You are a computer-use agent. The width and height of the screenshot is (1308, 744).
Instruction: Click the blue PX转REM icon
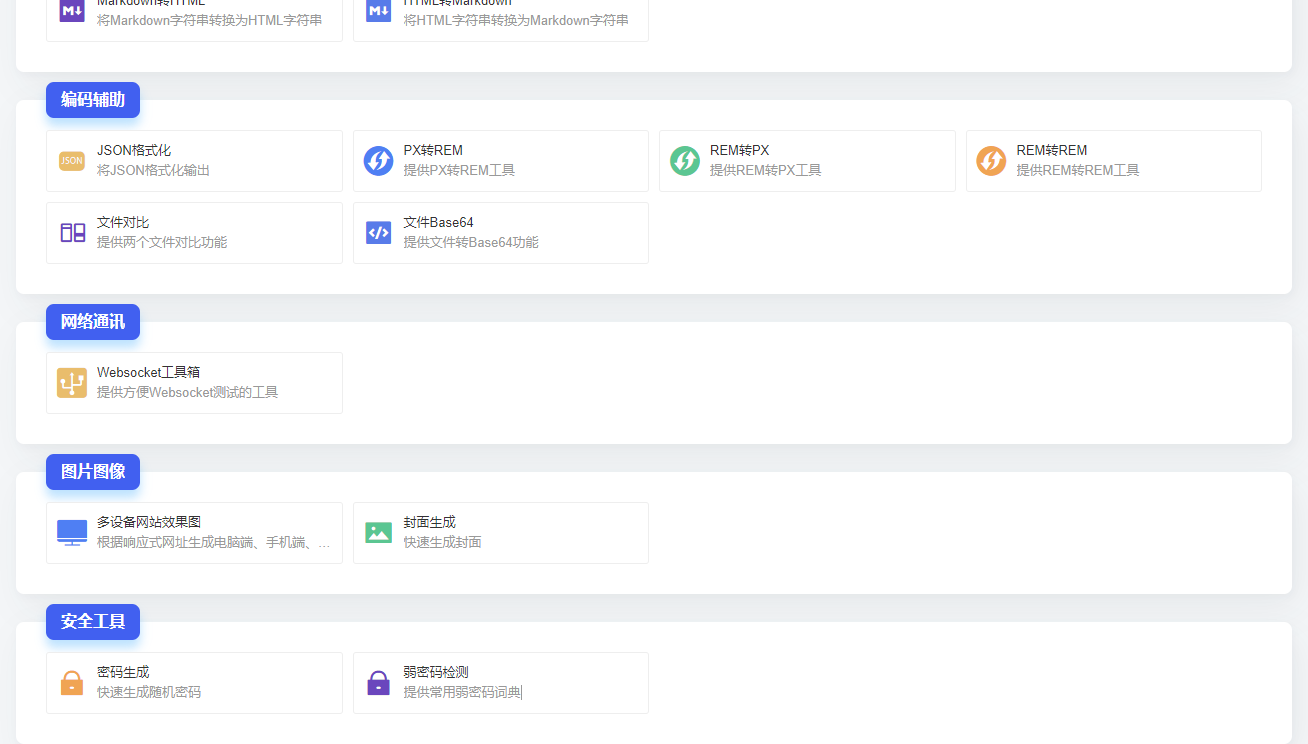click(x=378, y=161)
